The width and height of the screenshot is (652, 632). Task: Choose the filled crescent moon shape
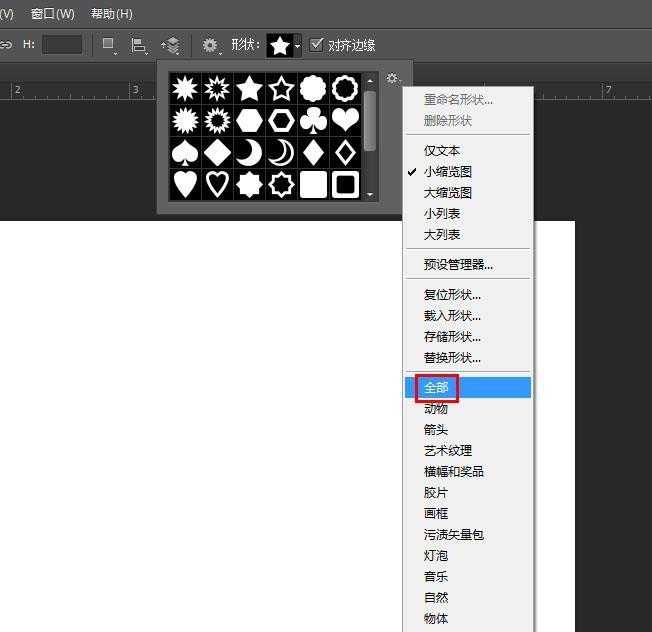(x=250, y=153)
